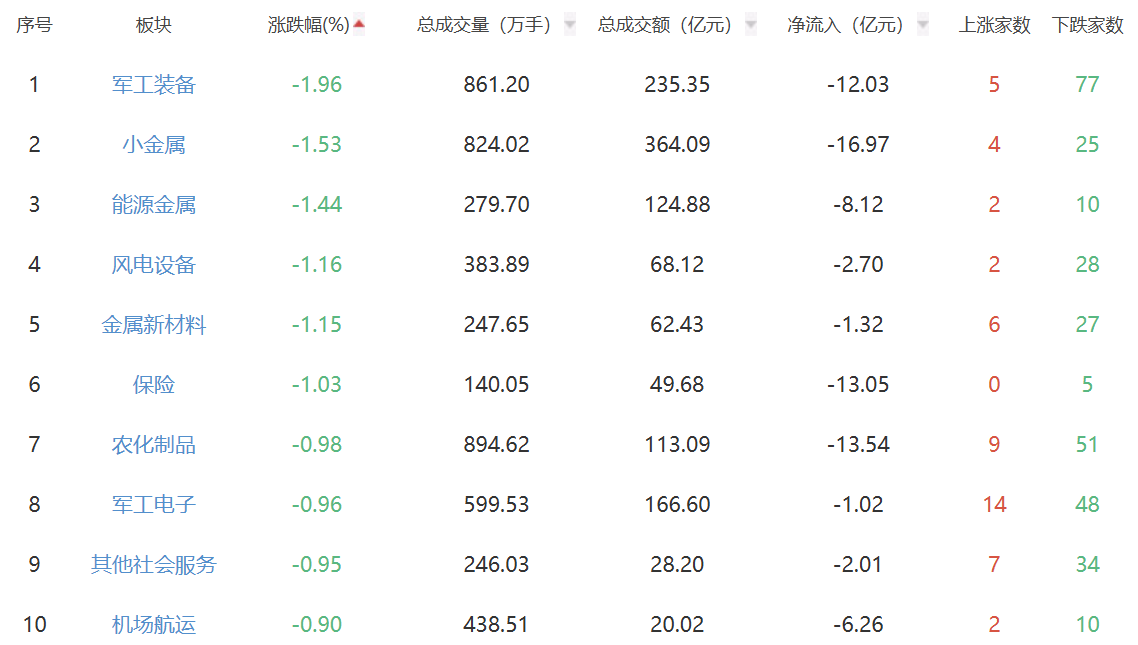Image resolution: width=1138 pixels, height=645 pixels.
Task: Click the 净流入 sort arrow icon
Action: (922, 25)
